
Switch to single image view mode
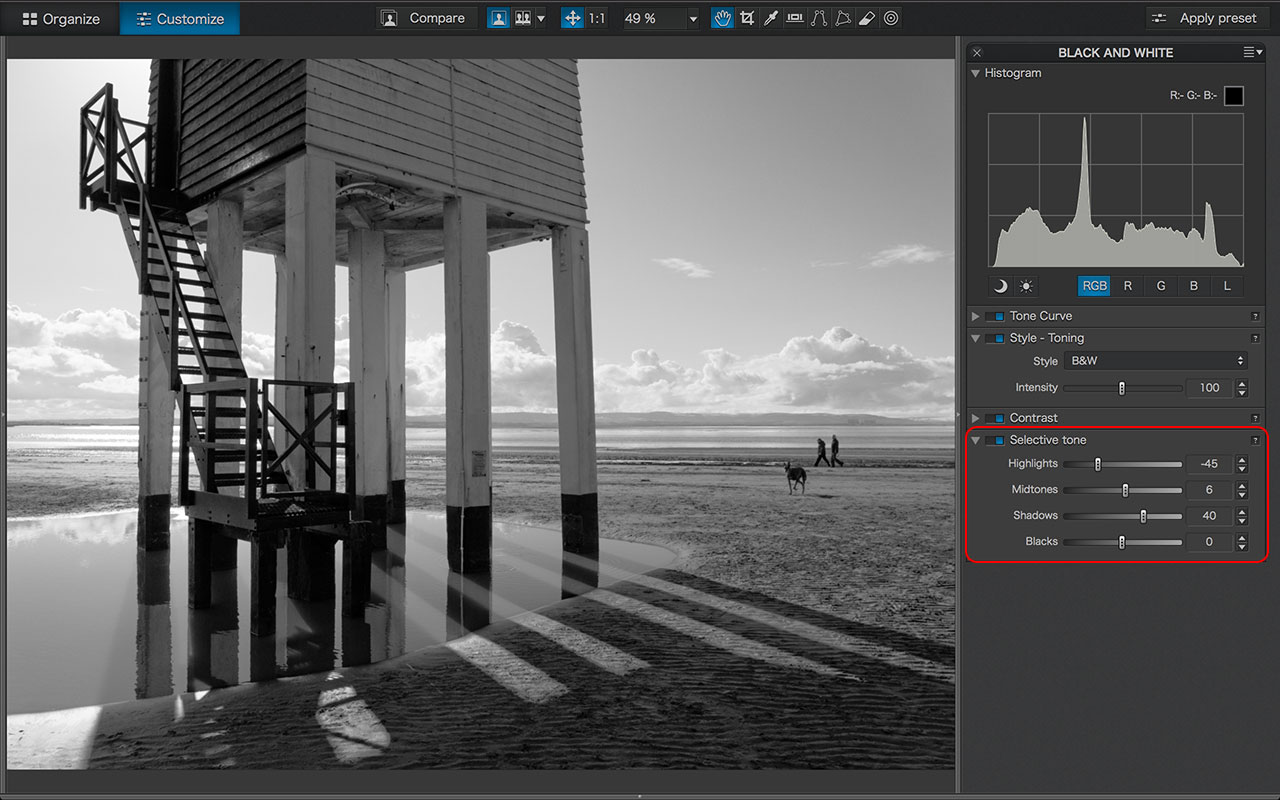click(x=498, y=18)
